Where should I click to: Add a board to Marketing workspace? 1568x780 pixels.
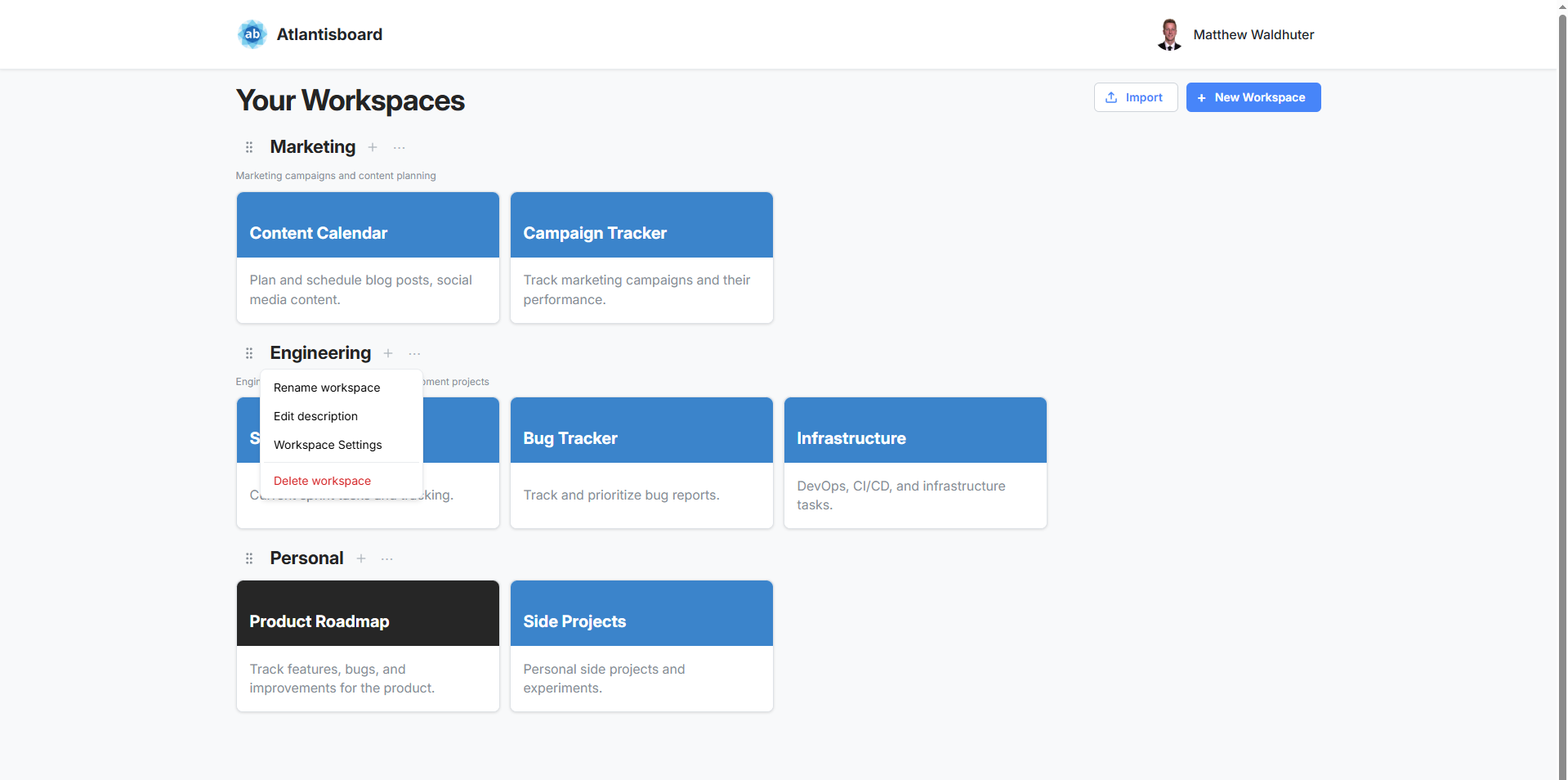click(373, 147)
